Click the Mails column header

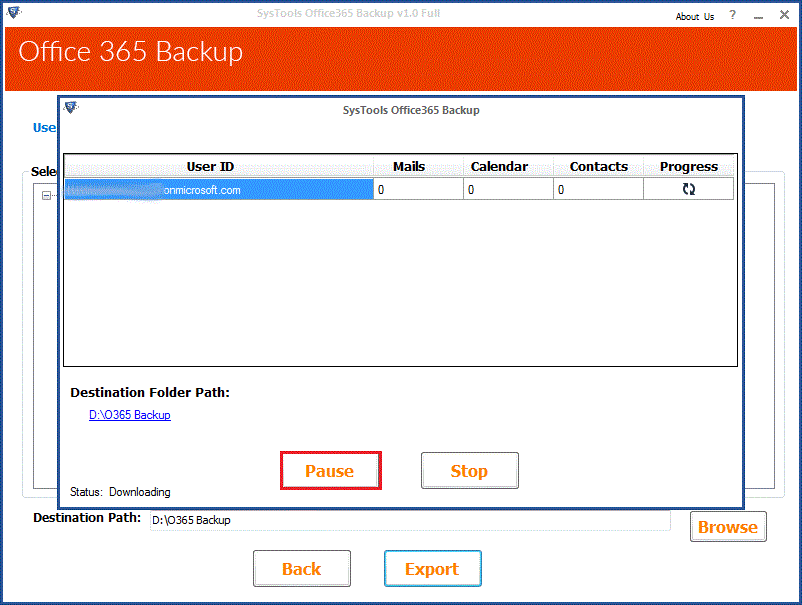pyautogui.click(x=418, y=166)
